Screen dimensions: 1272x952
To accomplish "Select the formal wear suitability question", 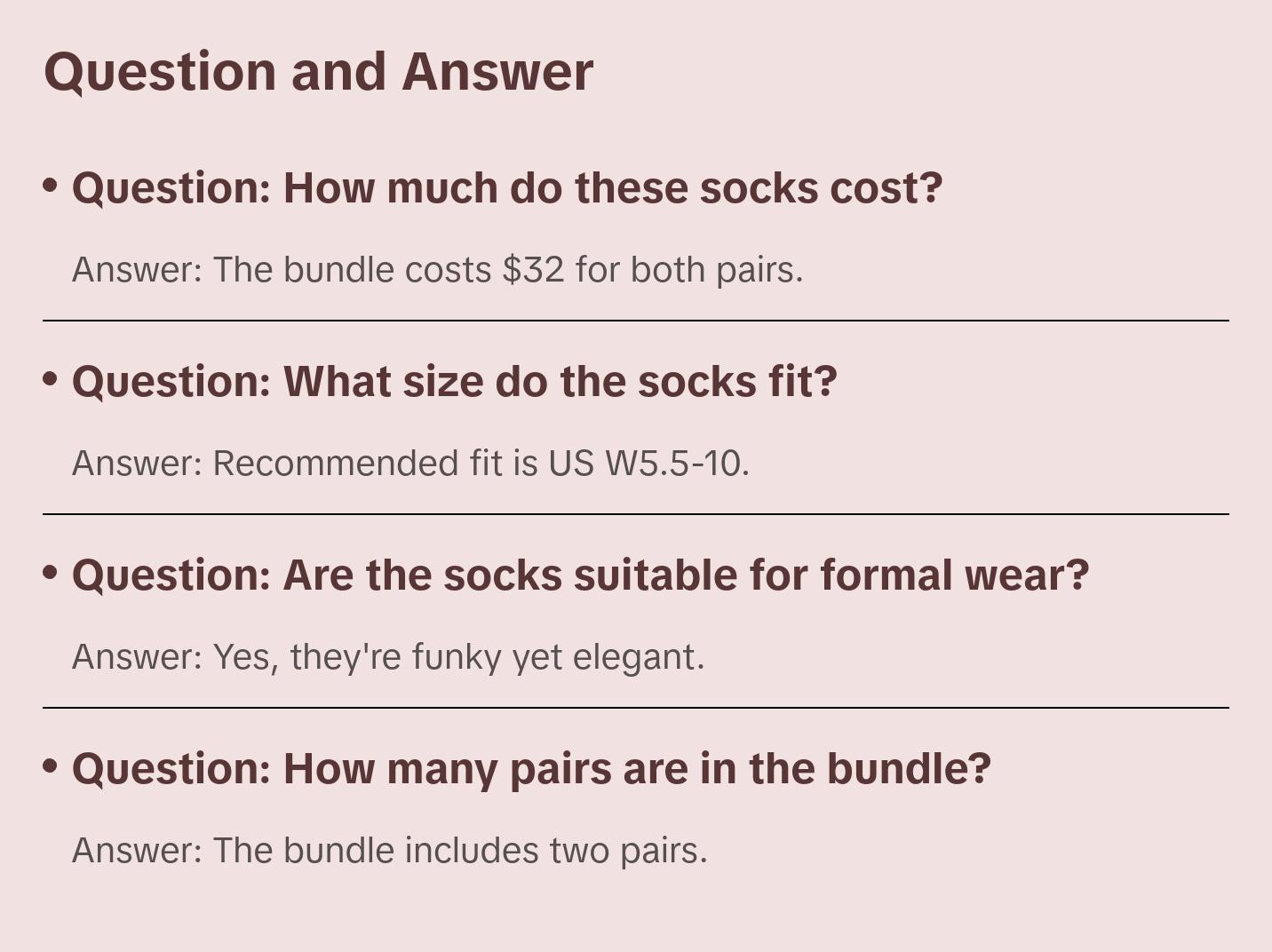I will click(580, 575).
